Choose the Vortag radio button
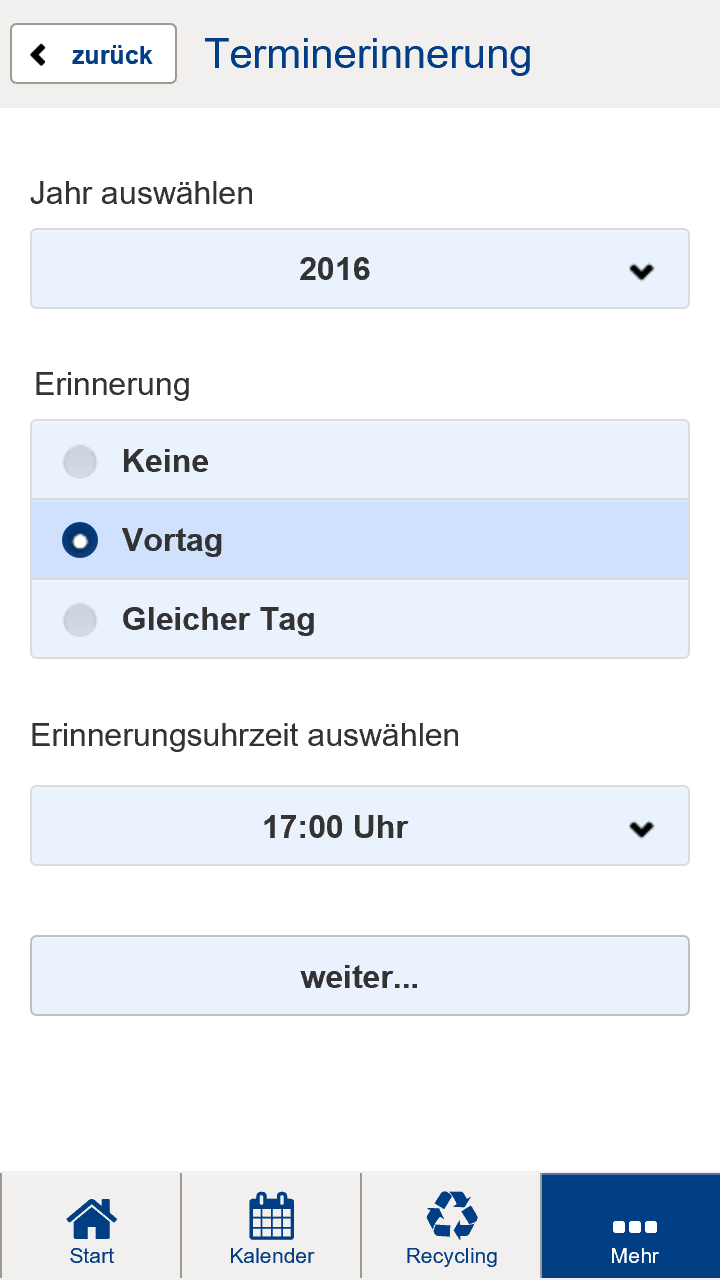The image size is (720, 1280). click(x=80, y=541)
